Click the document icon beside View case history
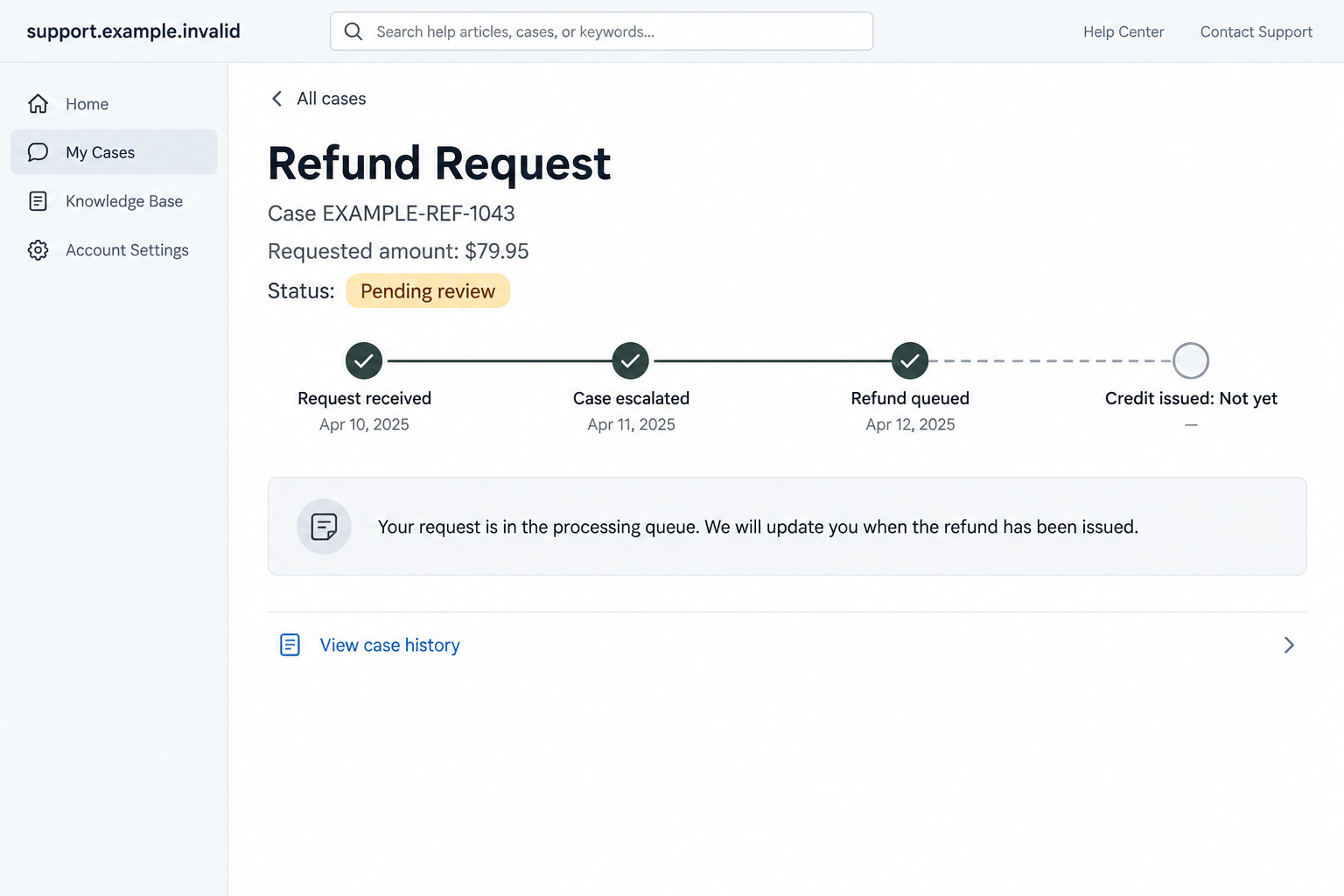This screenshot has height=896, width=1344. (290, 645)
